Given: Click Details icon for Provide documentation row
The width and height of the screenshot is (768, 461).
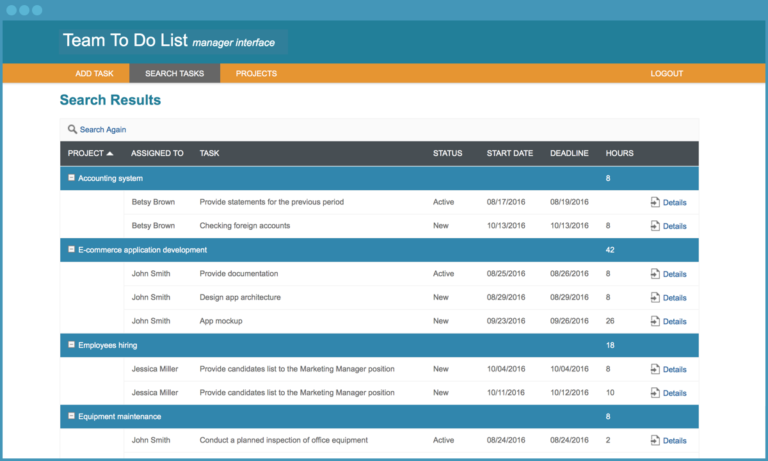Looking at the screenshot, I should [x=655, y=274].
